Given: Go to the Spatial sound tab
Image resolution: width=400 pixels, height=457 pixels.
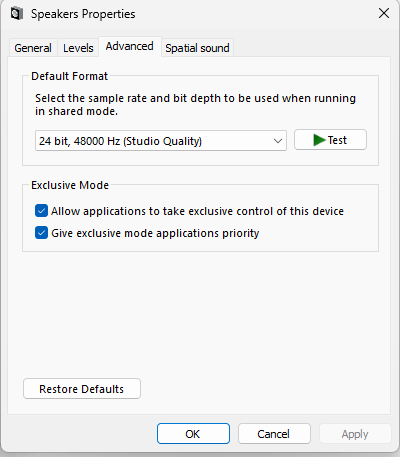Looking at the screenshot, I should click(197, 48).
